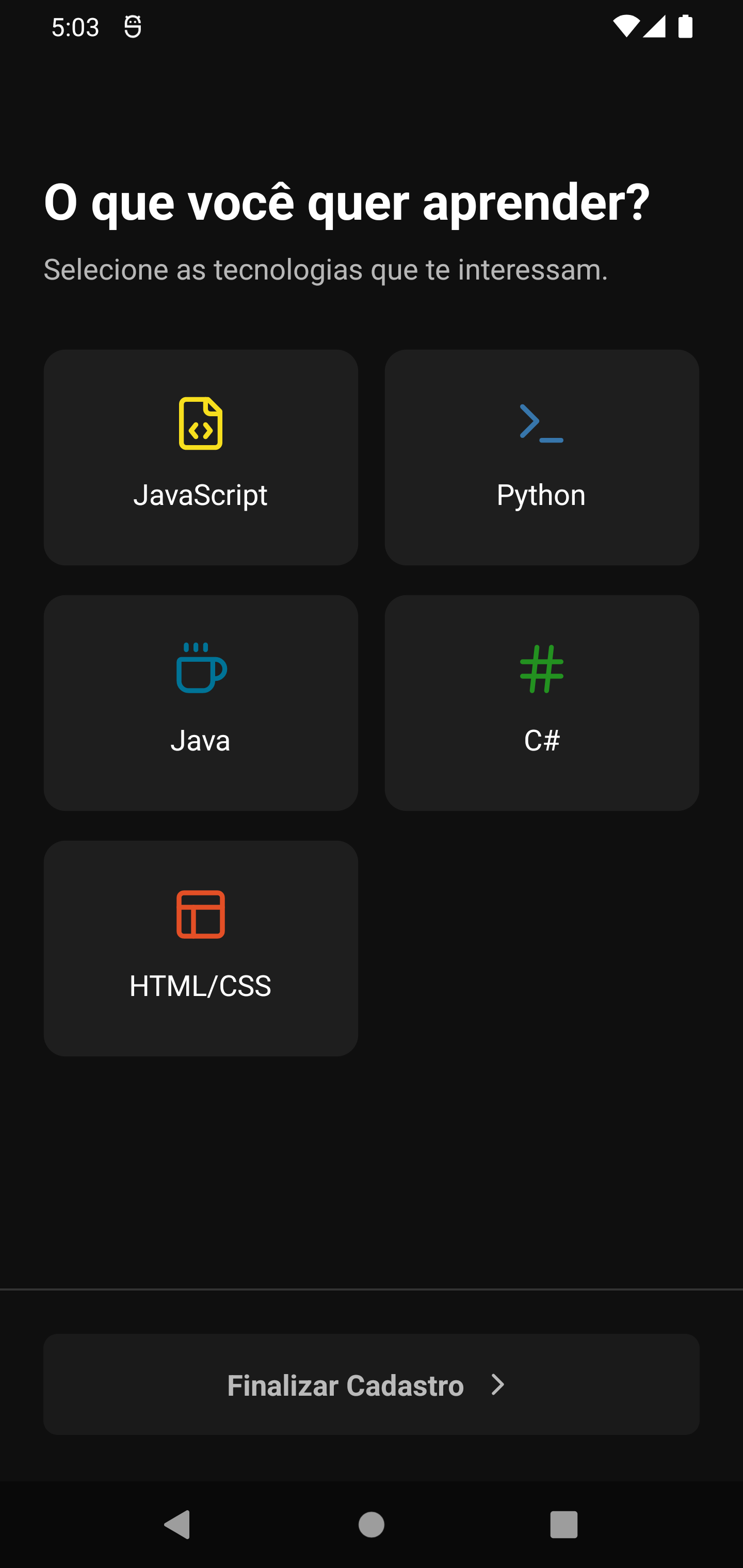
Task: Select the C# technology card
Action: click(541, 703)
